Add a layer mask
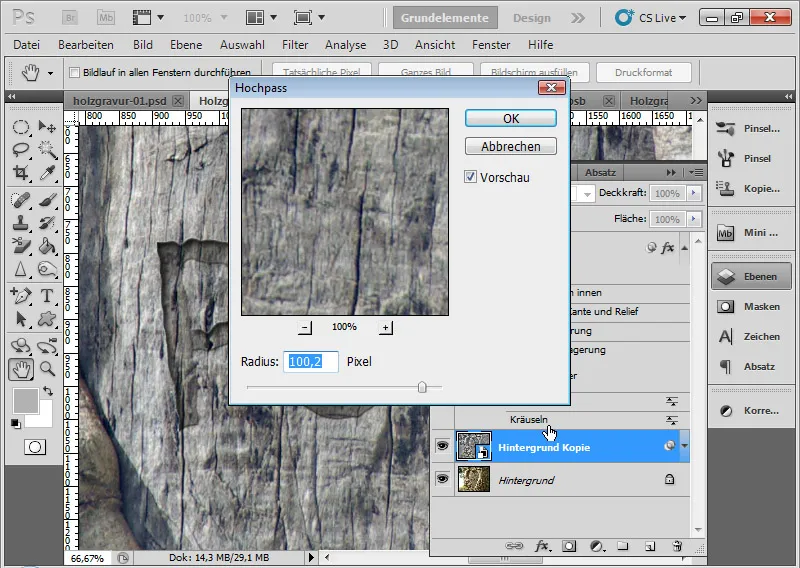This screenshot has width=800, height=568. tap(569, 546)
